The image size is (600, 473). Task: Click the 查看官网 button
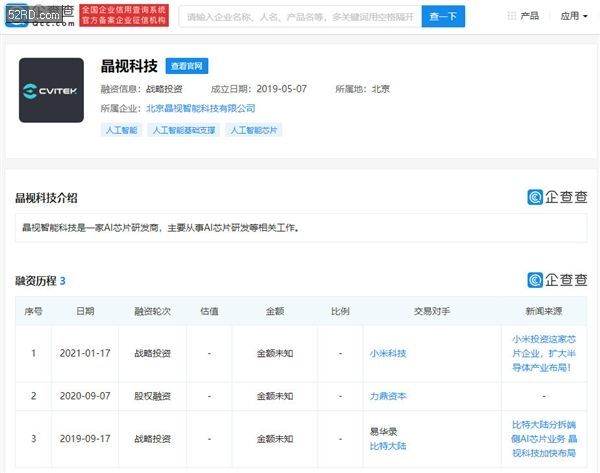186,67
